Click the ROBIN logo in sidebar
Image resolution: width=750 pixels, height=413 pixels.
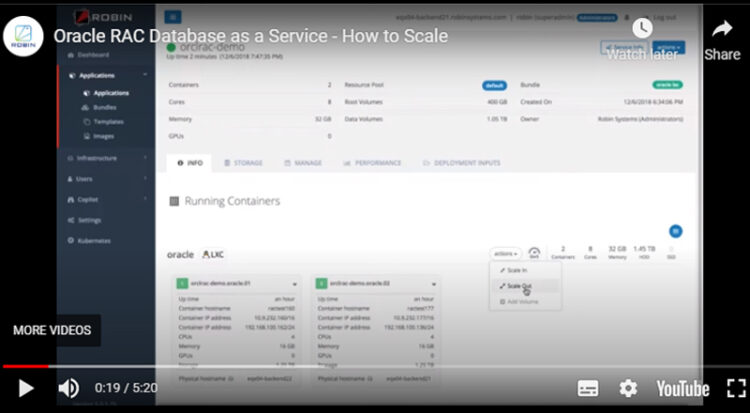(x=103, y=17)
